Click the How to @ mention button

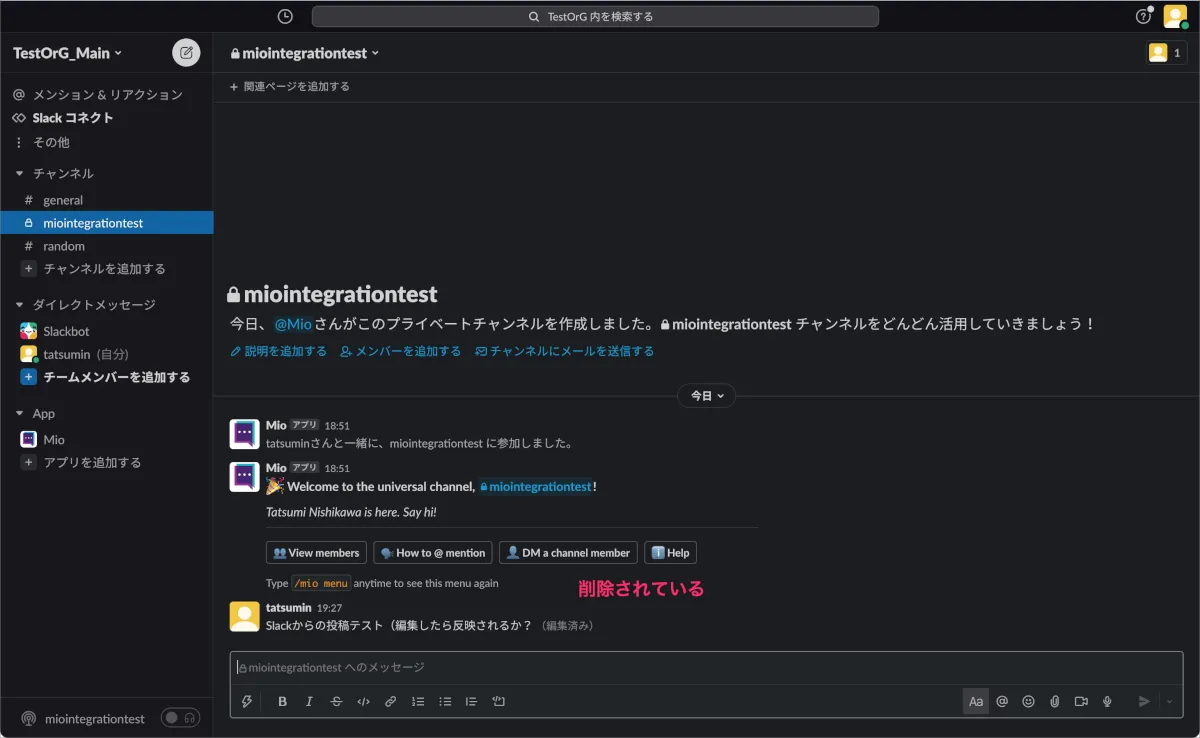point(433,553)
